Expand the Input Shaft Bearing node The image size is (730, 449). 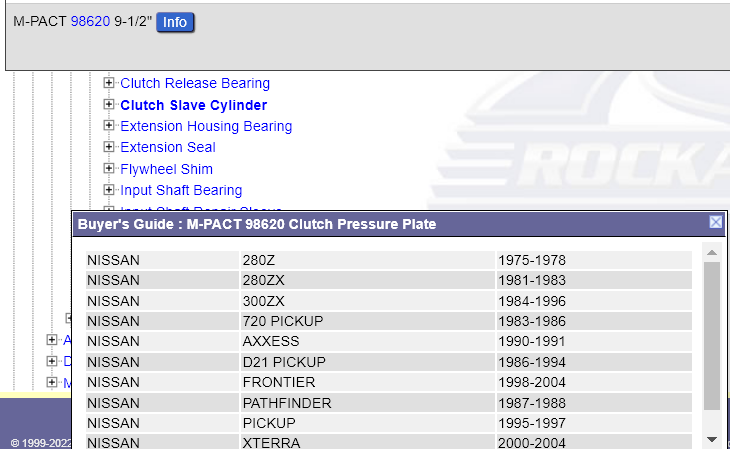(110, 190)
